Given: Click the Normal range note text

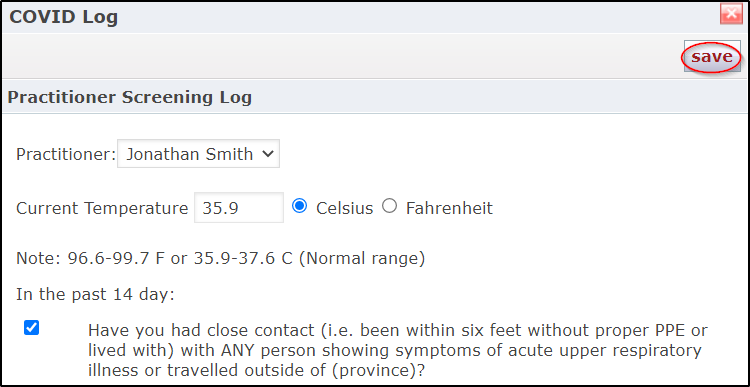Looking at the screenshot, I should tap(221, 259).
